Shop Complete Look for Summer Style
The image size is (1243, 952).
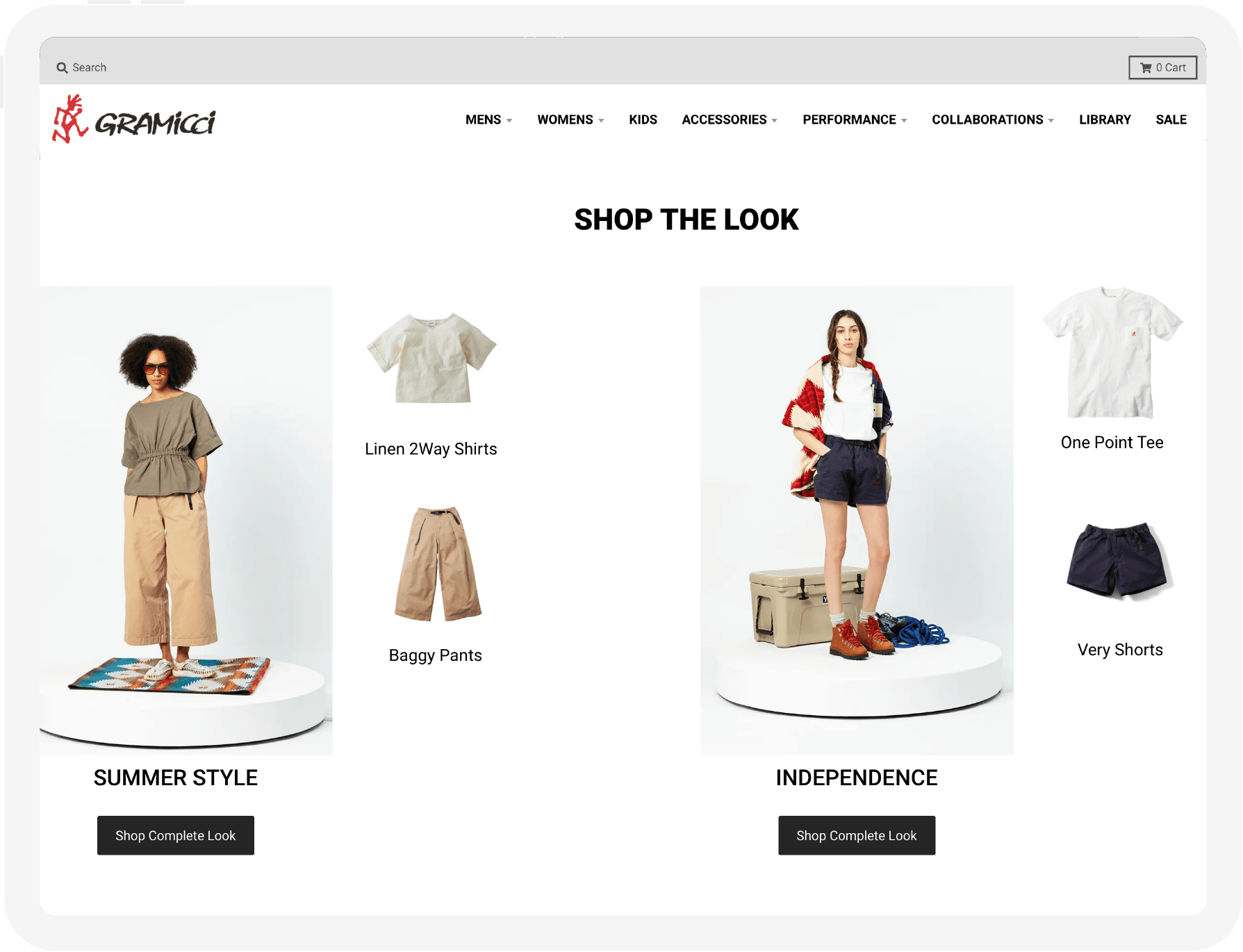(175, 835)
